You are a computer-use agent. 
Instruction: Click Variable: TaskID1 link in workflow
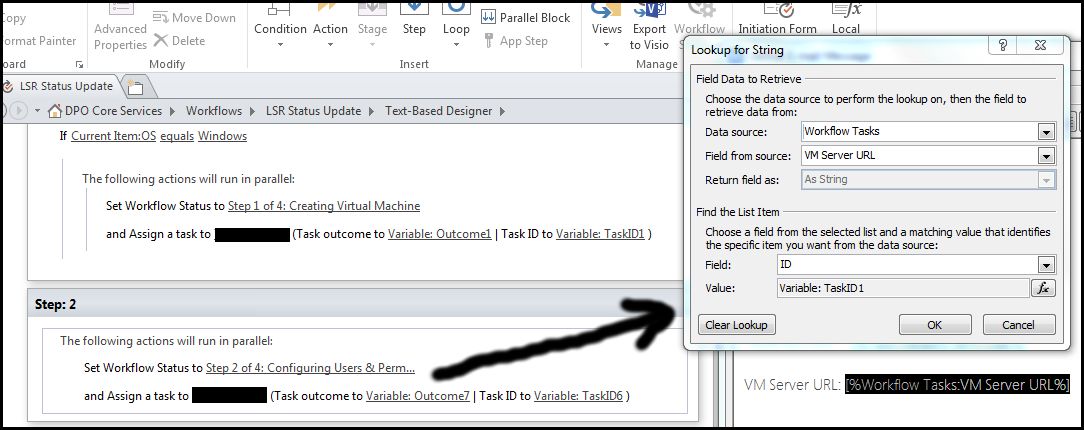click(599, 234)
